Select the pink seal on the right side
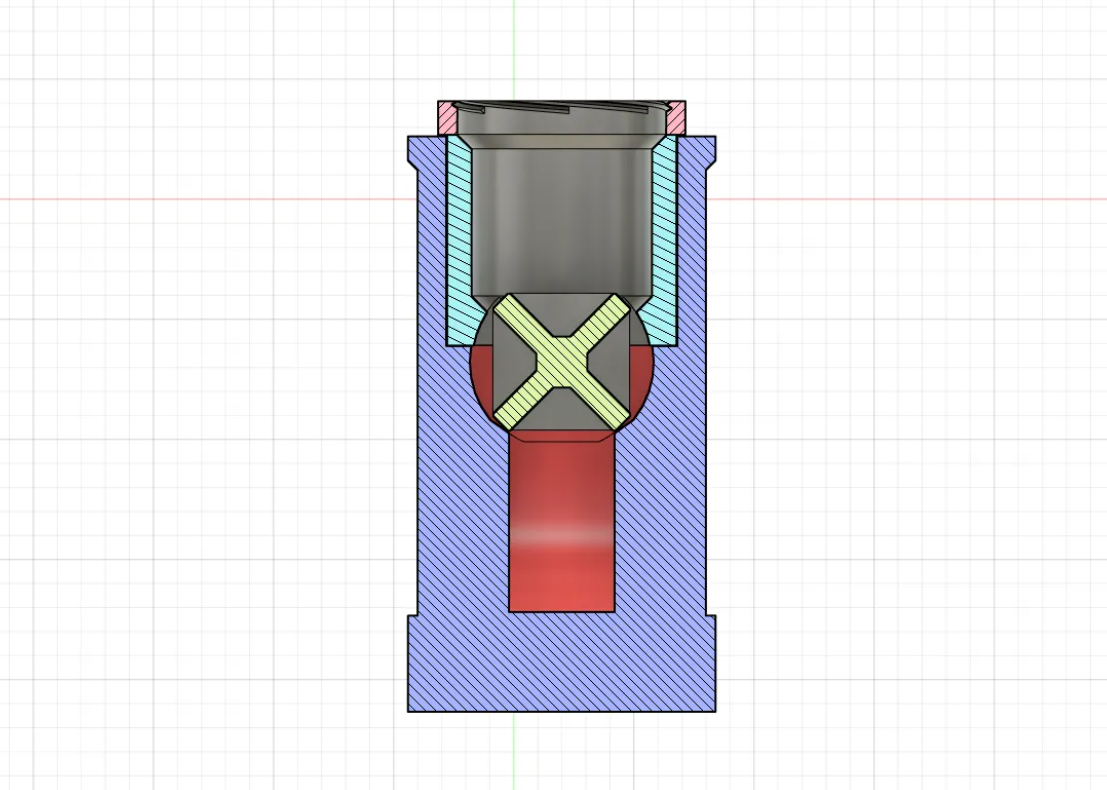1107x790 pixels. (x=676, y=118)
